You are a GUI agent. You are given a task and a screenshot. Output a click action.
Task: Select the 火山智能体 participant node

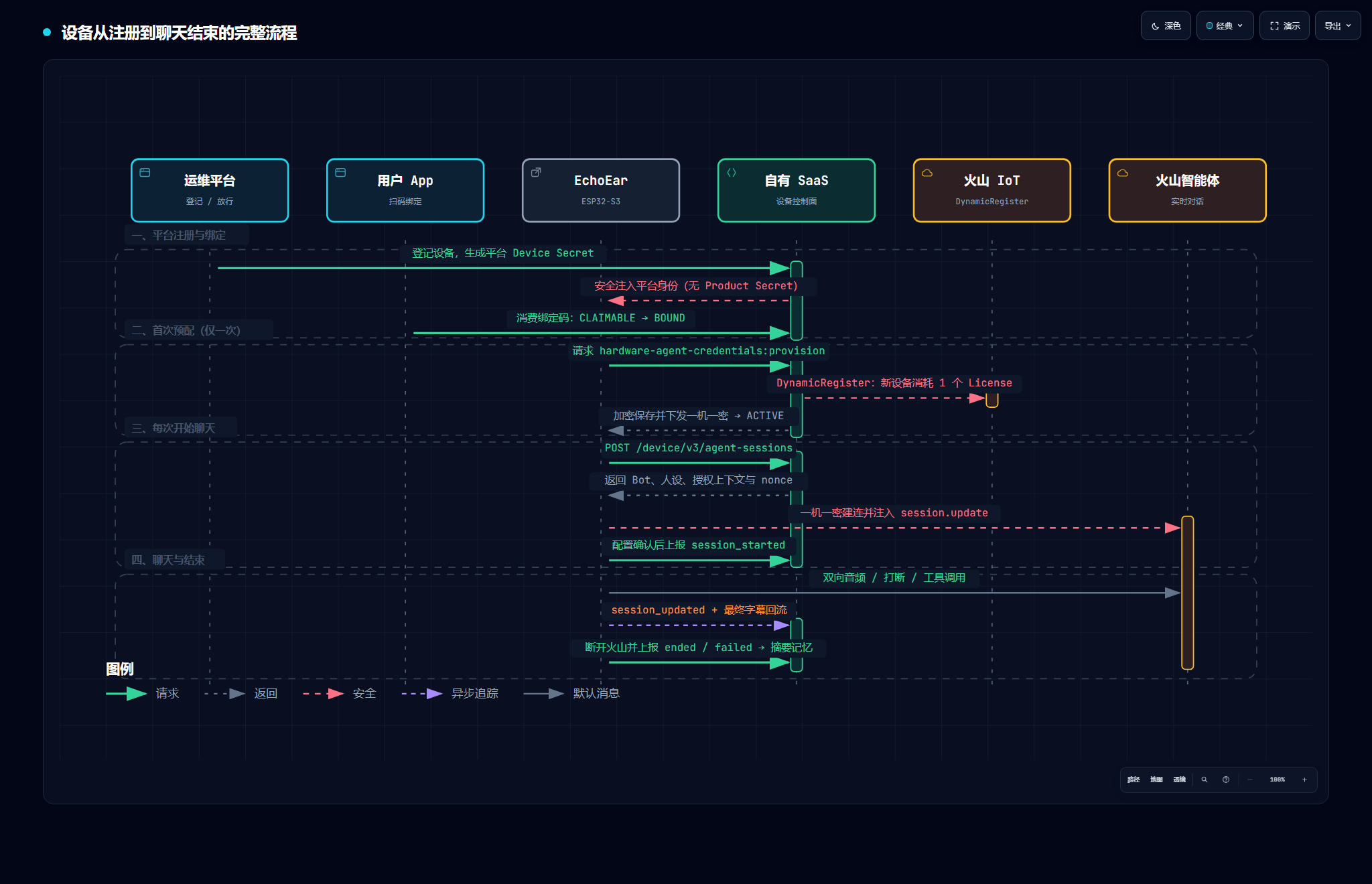pos(1188,190)
